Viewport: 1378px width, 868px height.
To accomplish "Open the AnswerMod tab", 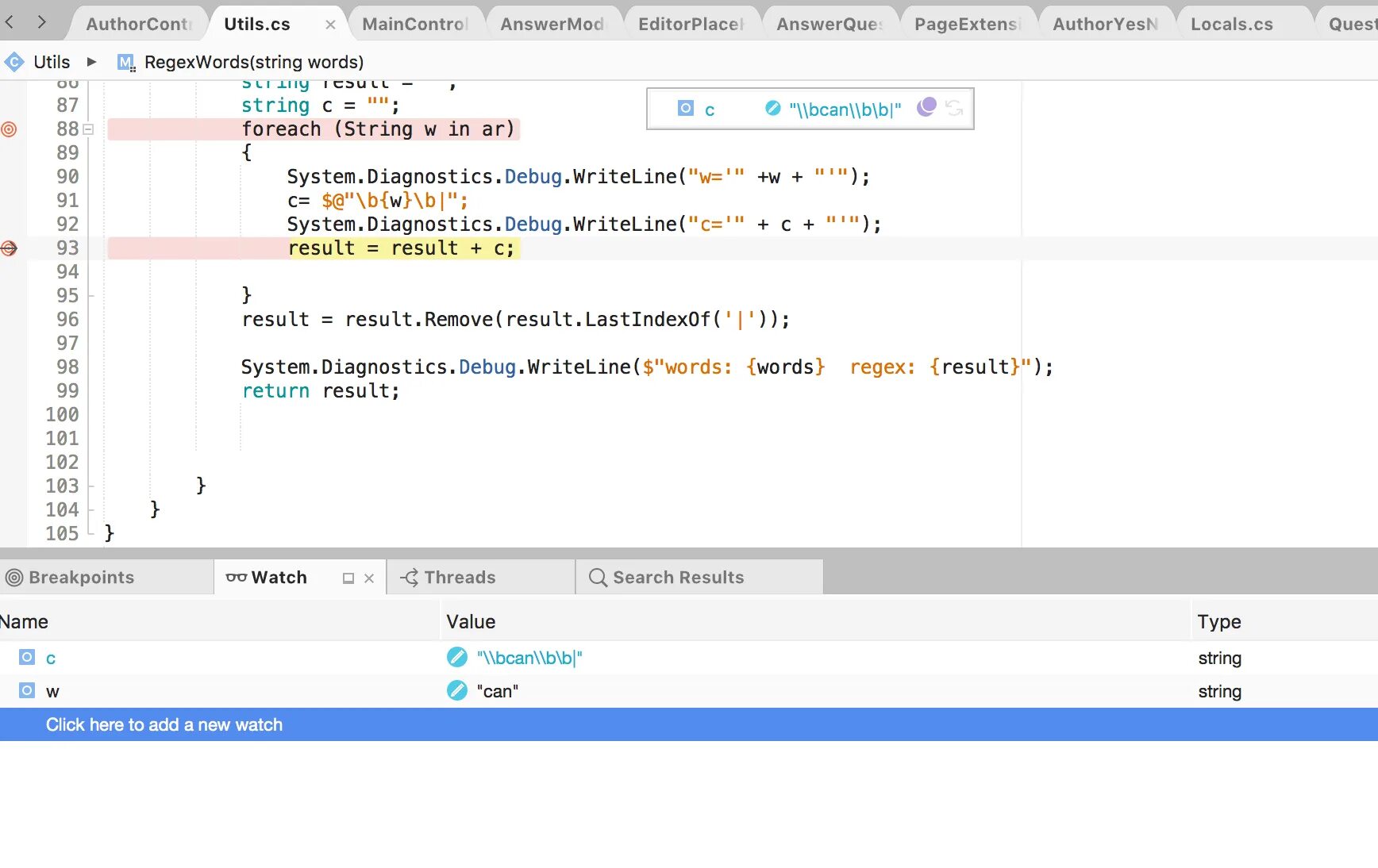I will tap(552, 24).
